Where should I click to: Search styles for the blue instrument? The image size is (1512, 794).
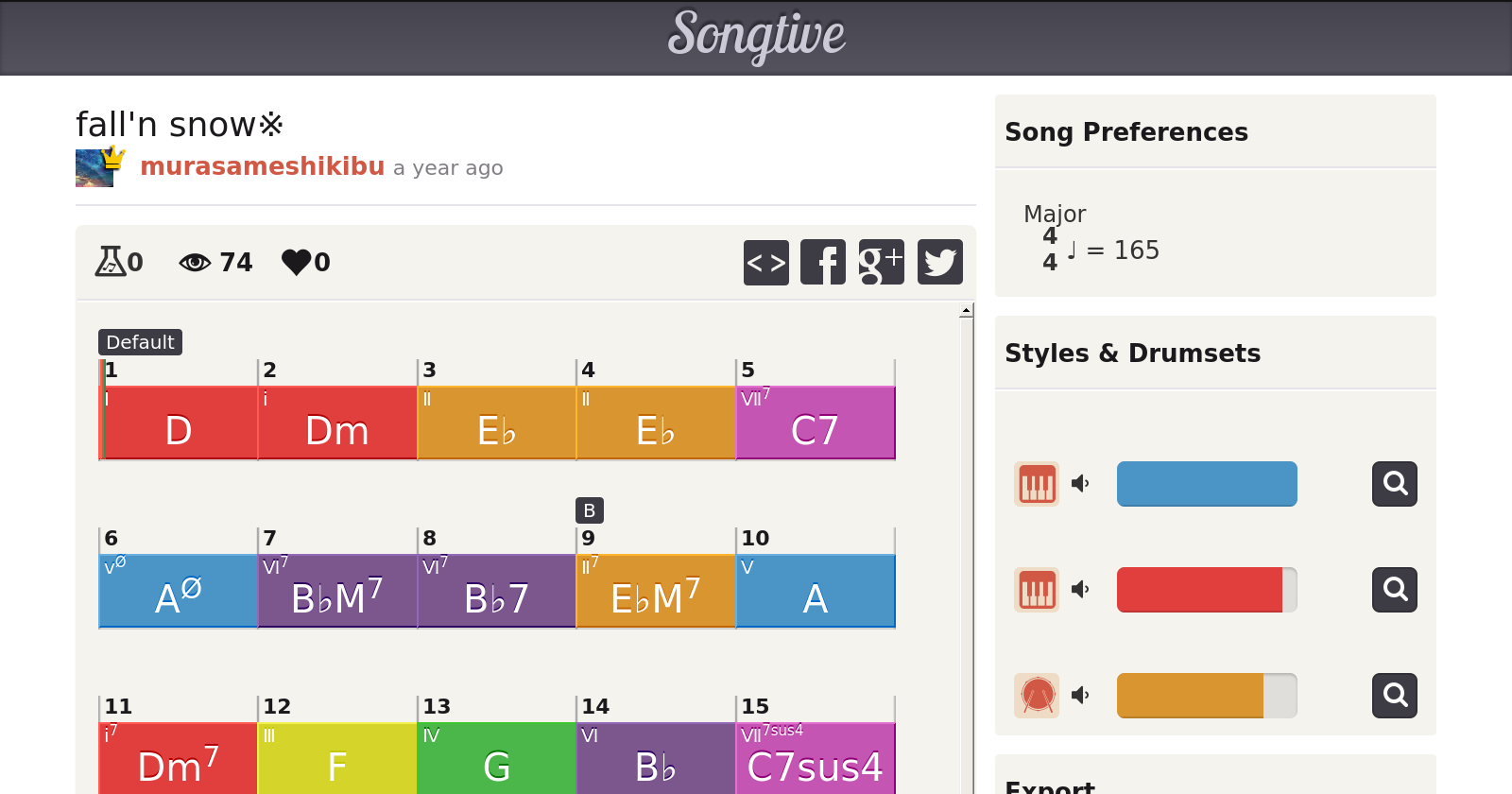(1394, 484)
